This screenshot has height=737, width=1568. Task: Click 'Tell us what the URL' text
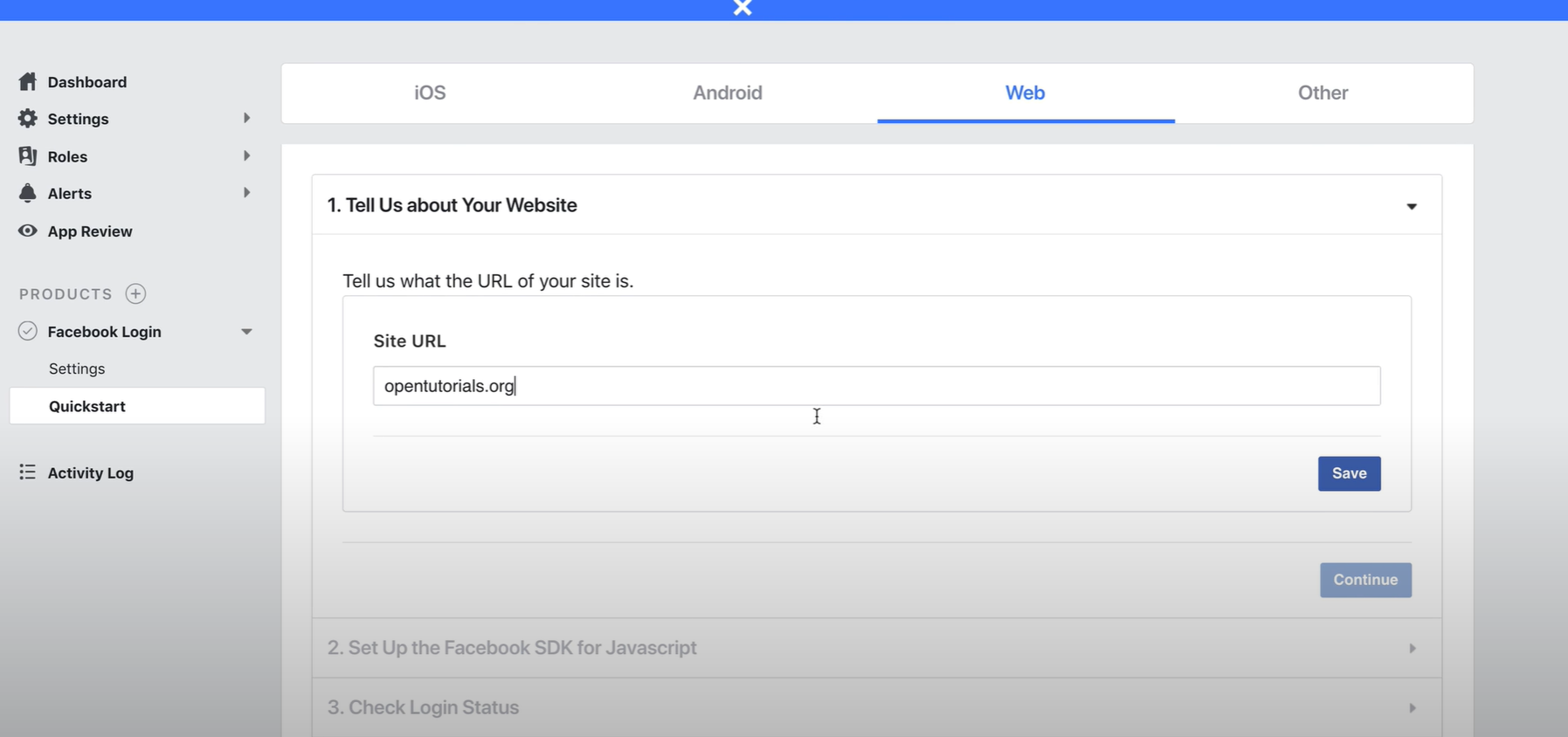pyautogui.click(x=487, y=281)
